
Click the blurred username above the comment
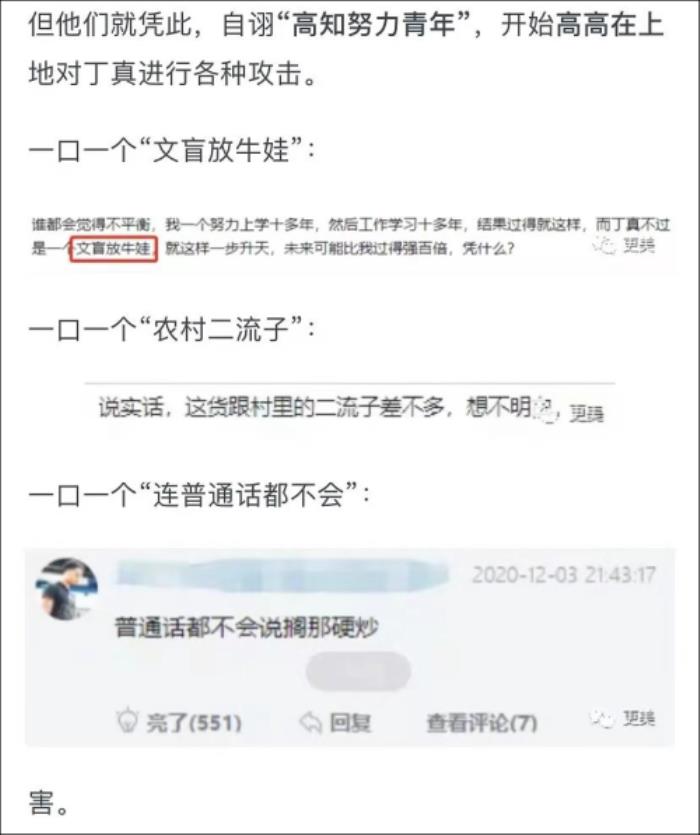click(282, 575)
